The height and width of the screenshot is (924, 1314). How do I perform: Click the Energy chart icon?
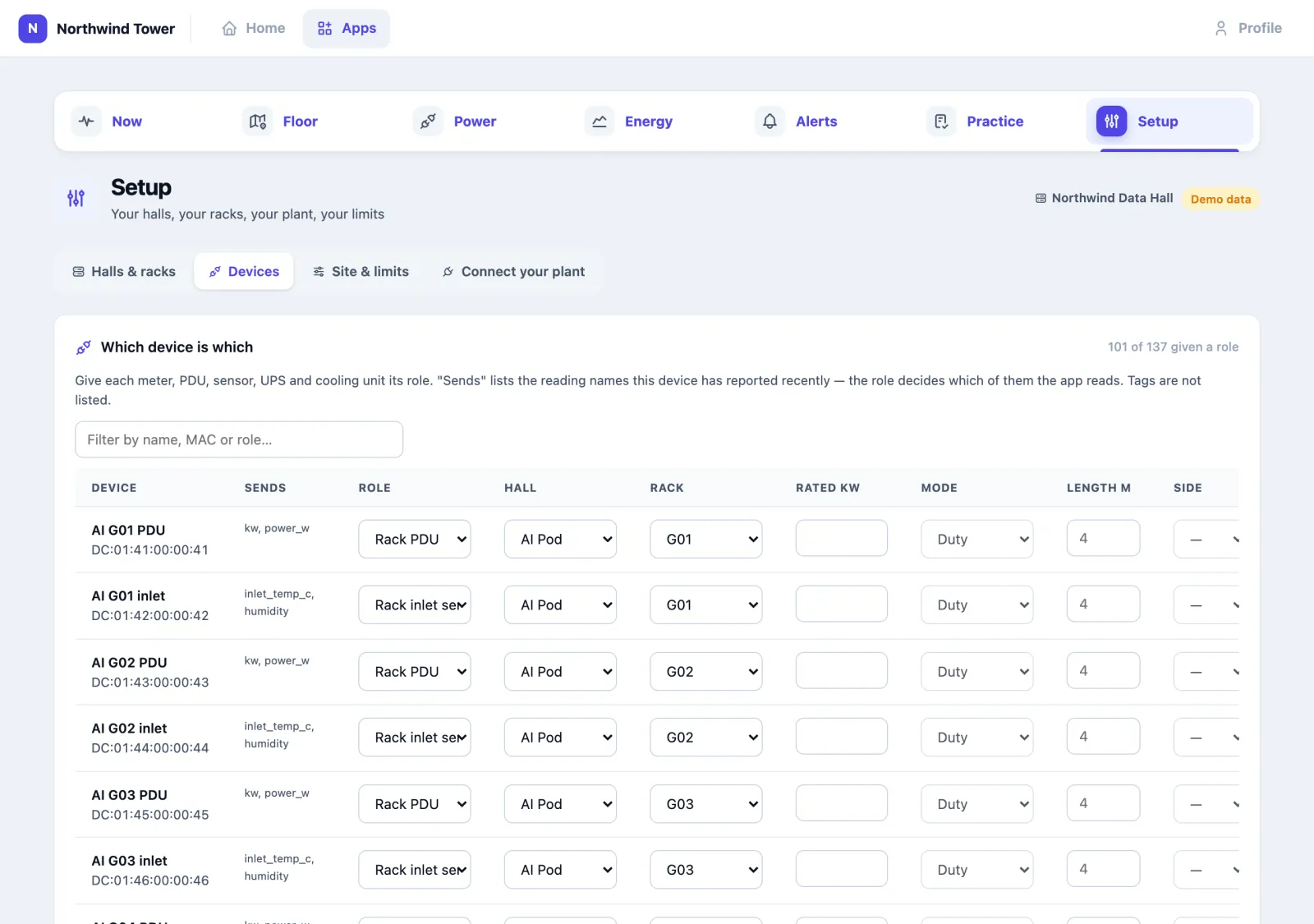pos(600,122)
